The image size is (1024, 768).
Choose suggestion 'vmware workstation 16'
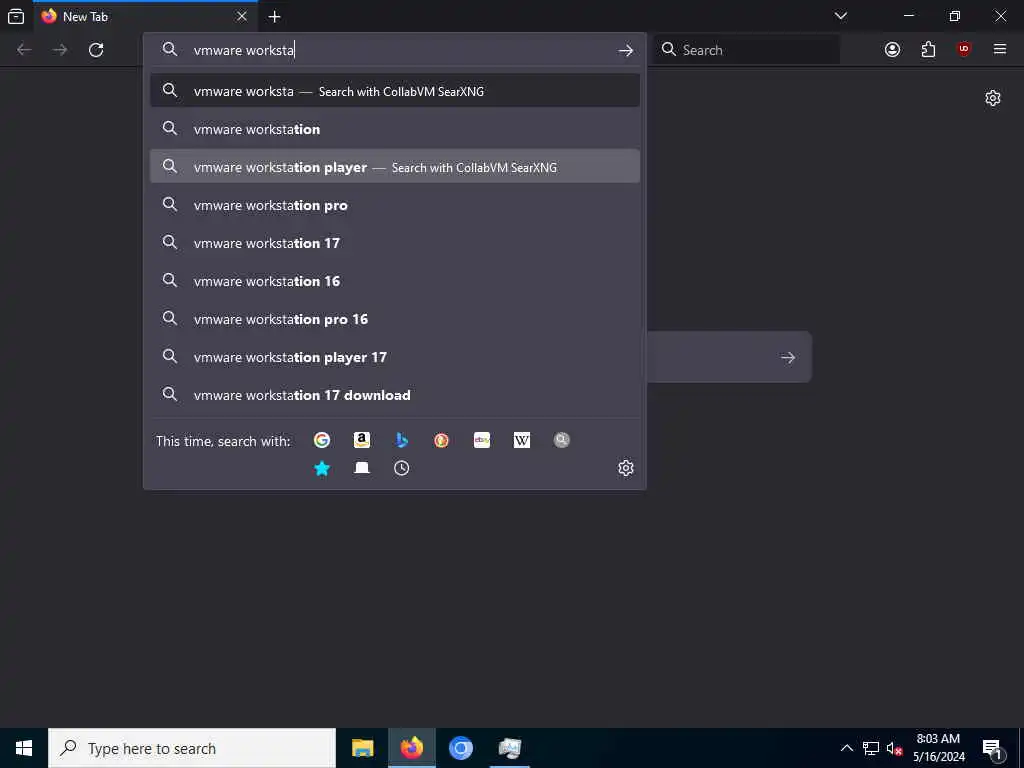[x=394, y=281]
